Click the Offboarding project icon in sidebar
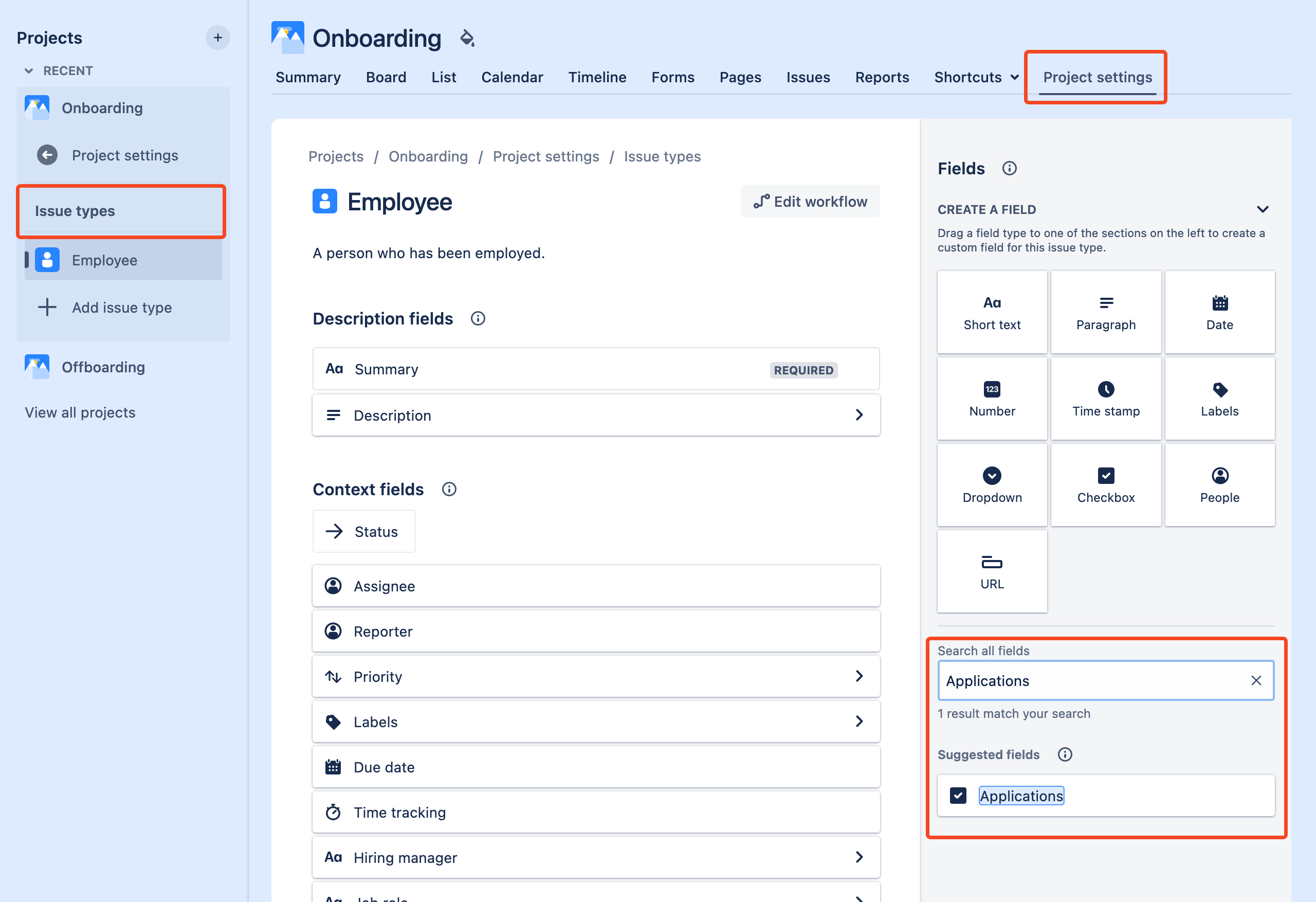Image resolution: width=1316 pixels, height=902 pixels. [x=37, y=367]
